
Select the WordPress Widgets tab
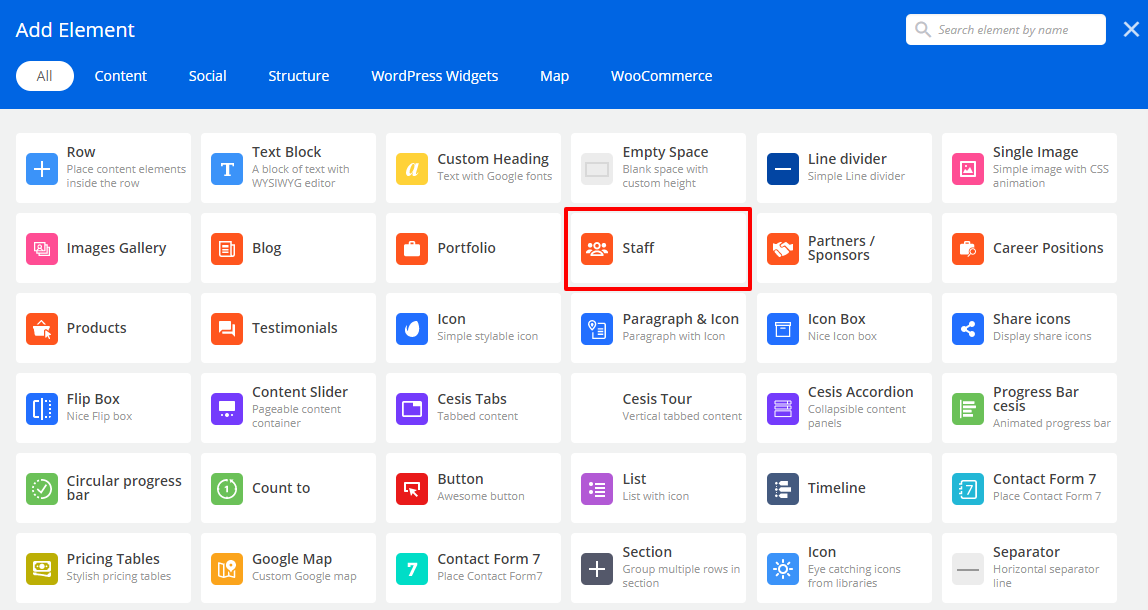pos(434,76)
